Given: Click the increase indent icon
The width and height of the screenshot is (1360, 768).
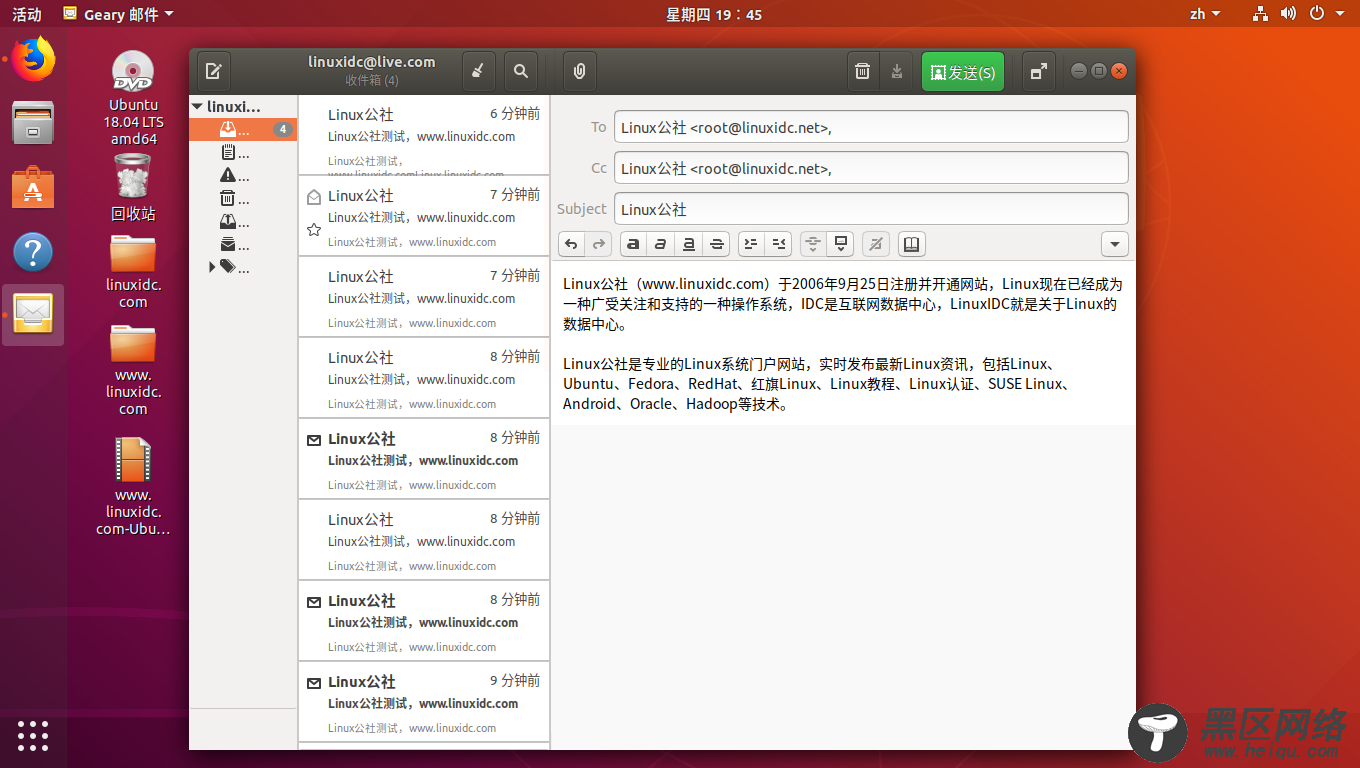Looking at the screenshot, I should (x=751, y=244).
